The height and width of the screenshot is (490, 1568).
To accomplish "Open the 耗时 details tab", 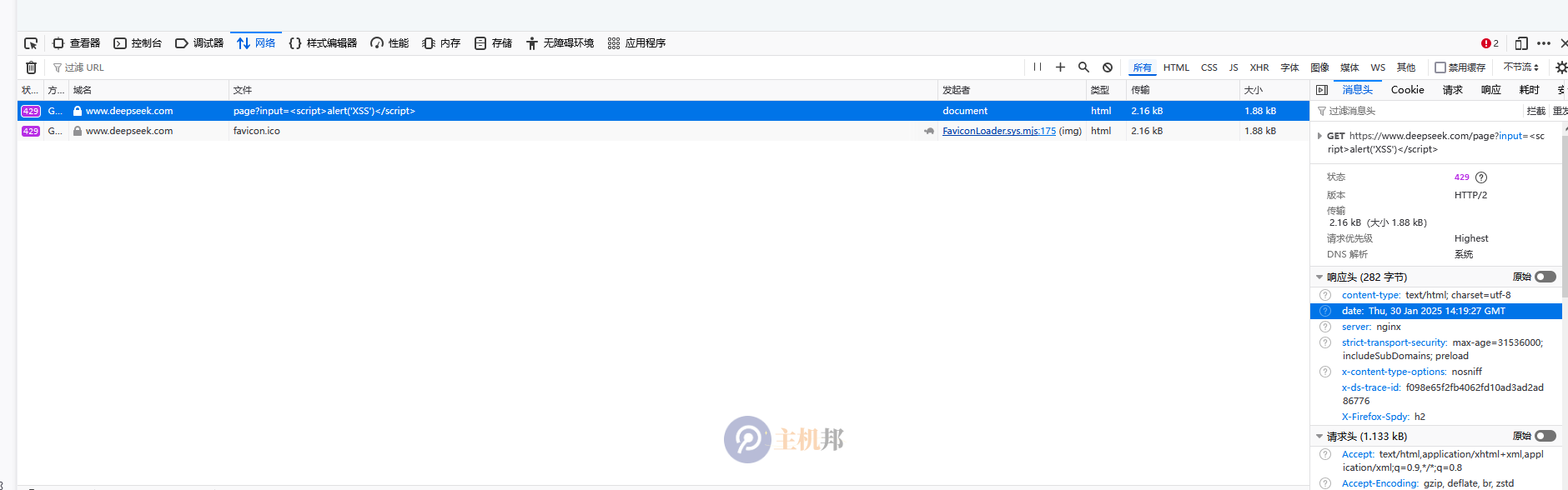I will 1529,90.
